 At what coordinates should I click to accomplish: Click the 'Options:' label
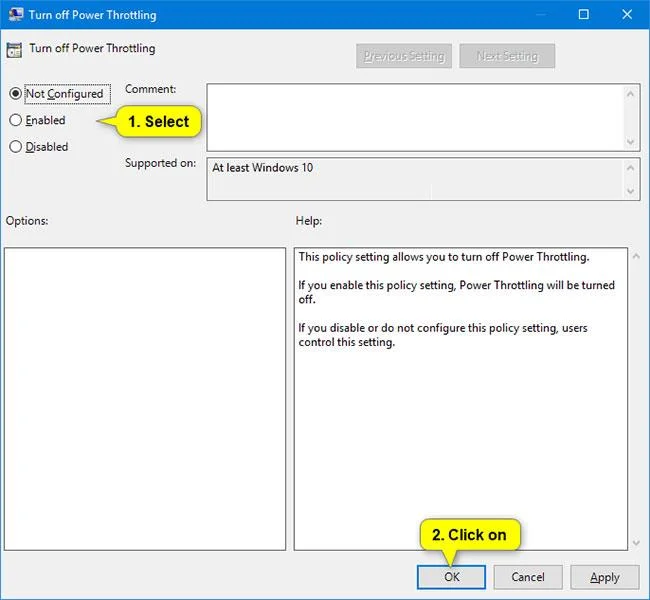pyautogui.click(x=27, y=221)
